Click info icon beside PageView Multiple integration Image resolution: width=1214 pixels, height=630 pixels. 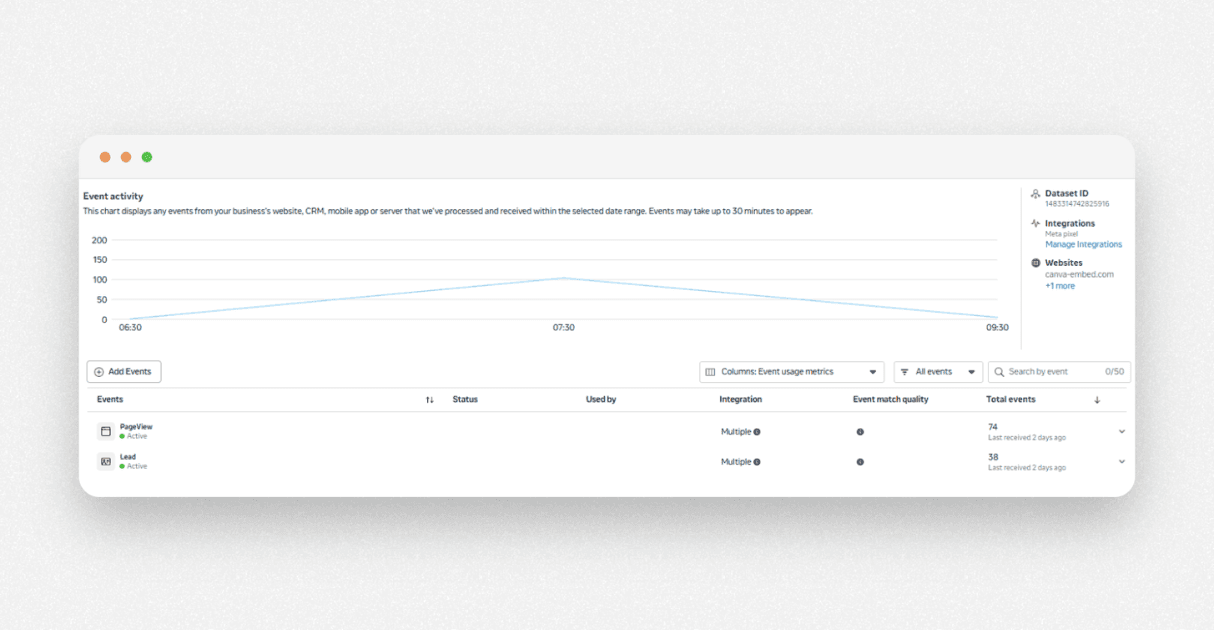point(757,432)
